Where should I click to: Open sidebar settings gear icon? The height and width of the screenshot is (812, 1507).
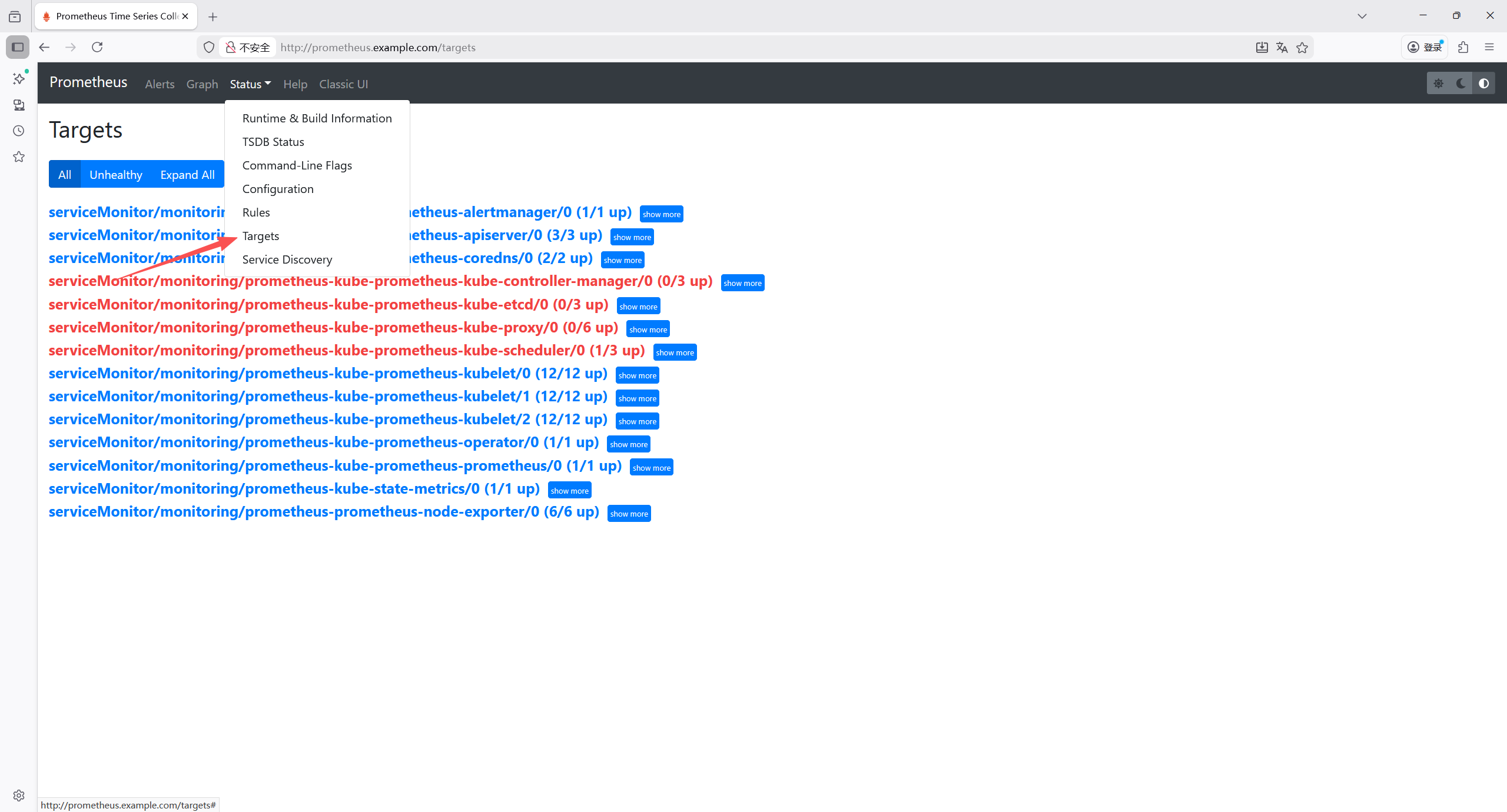click(x=19, y=796)
